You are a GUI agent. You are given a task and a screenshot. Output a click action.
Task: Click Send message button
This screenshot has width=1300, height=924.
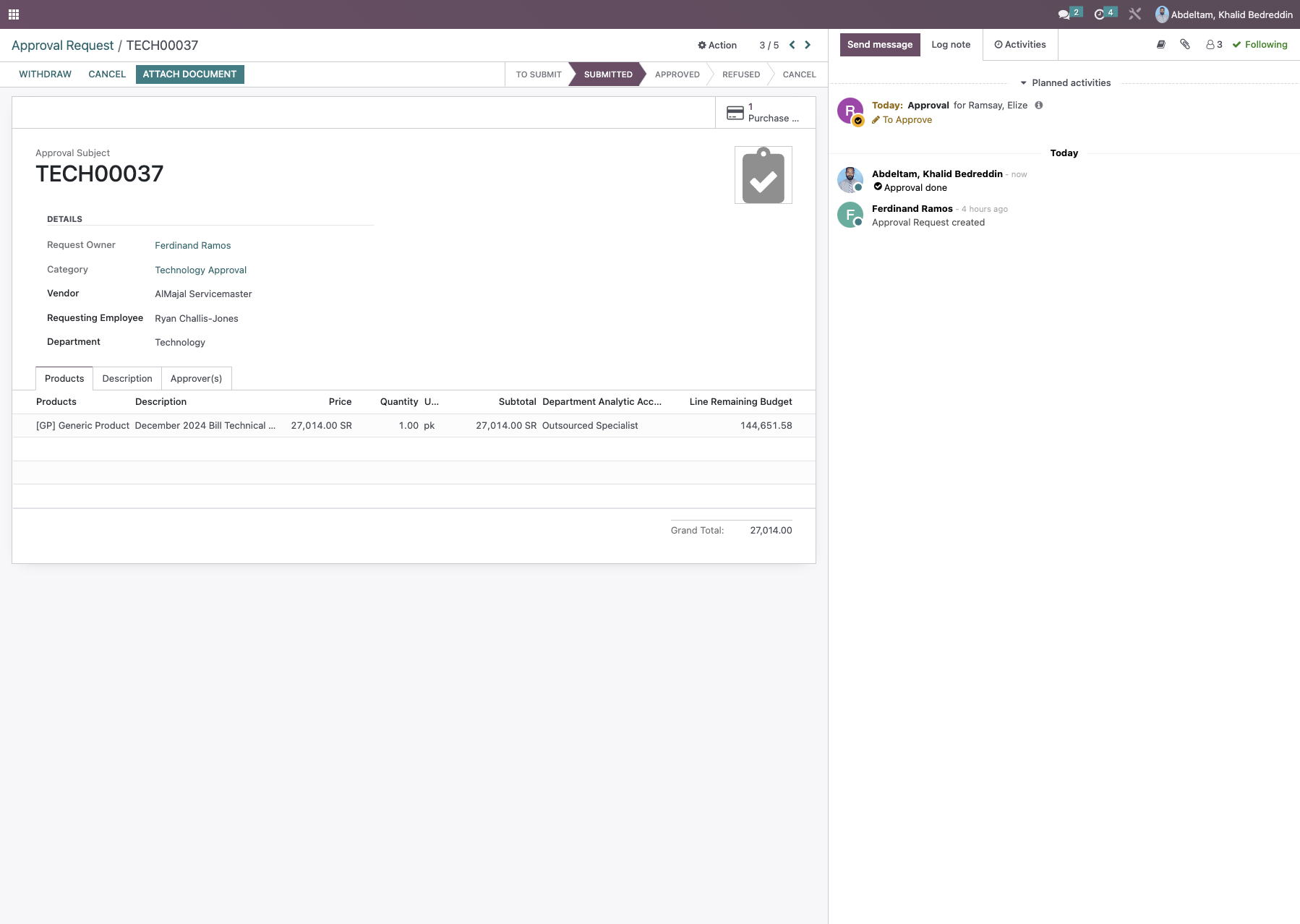pos(880,45)
